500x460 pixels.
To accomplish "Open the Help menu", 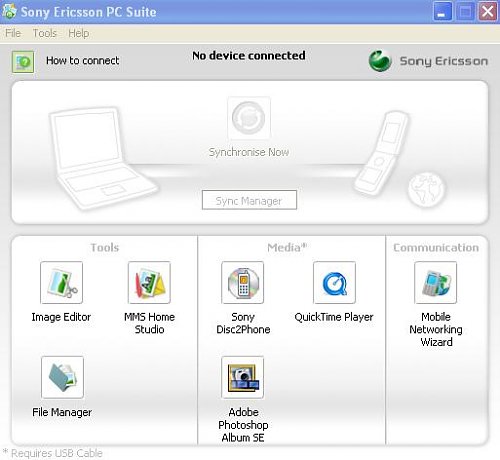I will (x=79, y=33).
